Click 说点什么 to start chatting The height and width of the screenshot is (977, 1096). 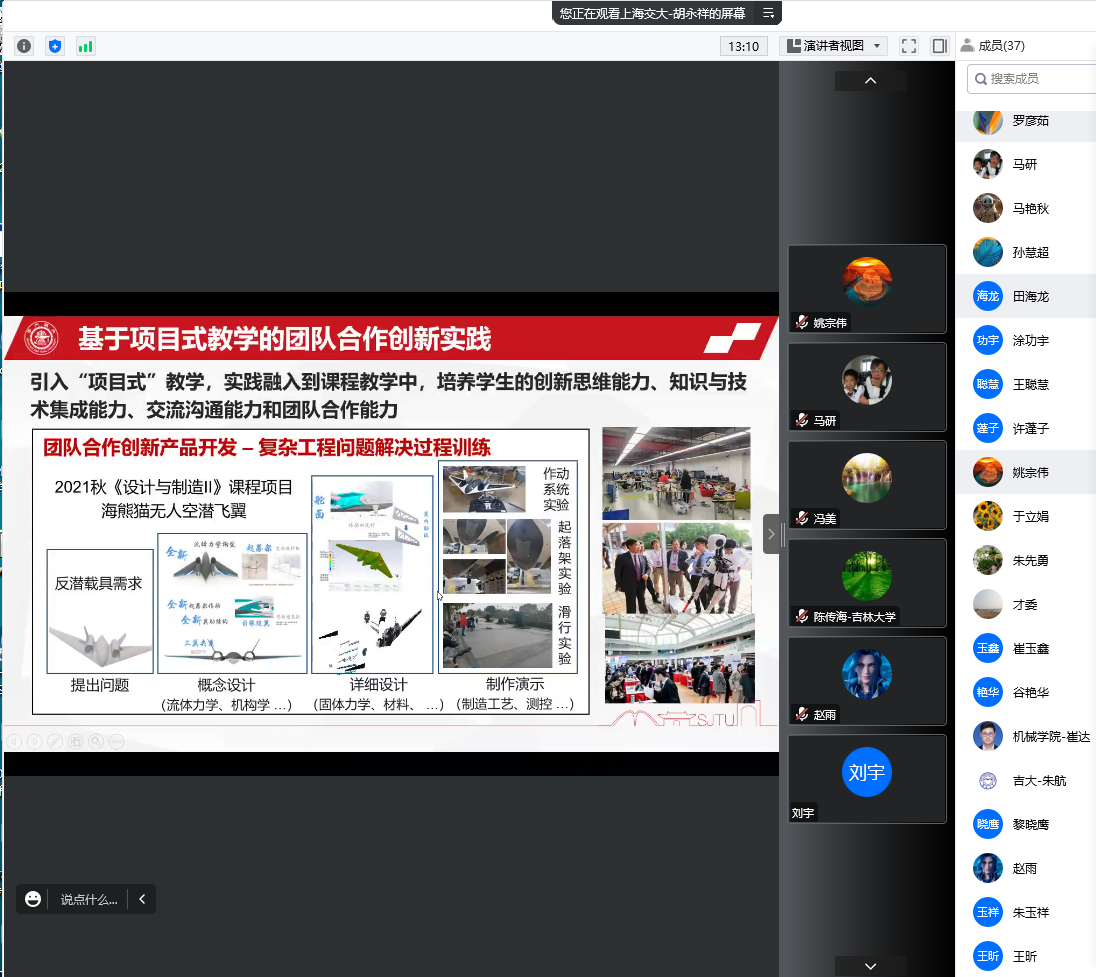click(x=88, y=899)
